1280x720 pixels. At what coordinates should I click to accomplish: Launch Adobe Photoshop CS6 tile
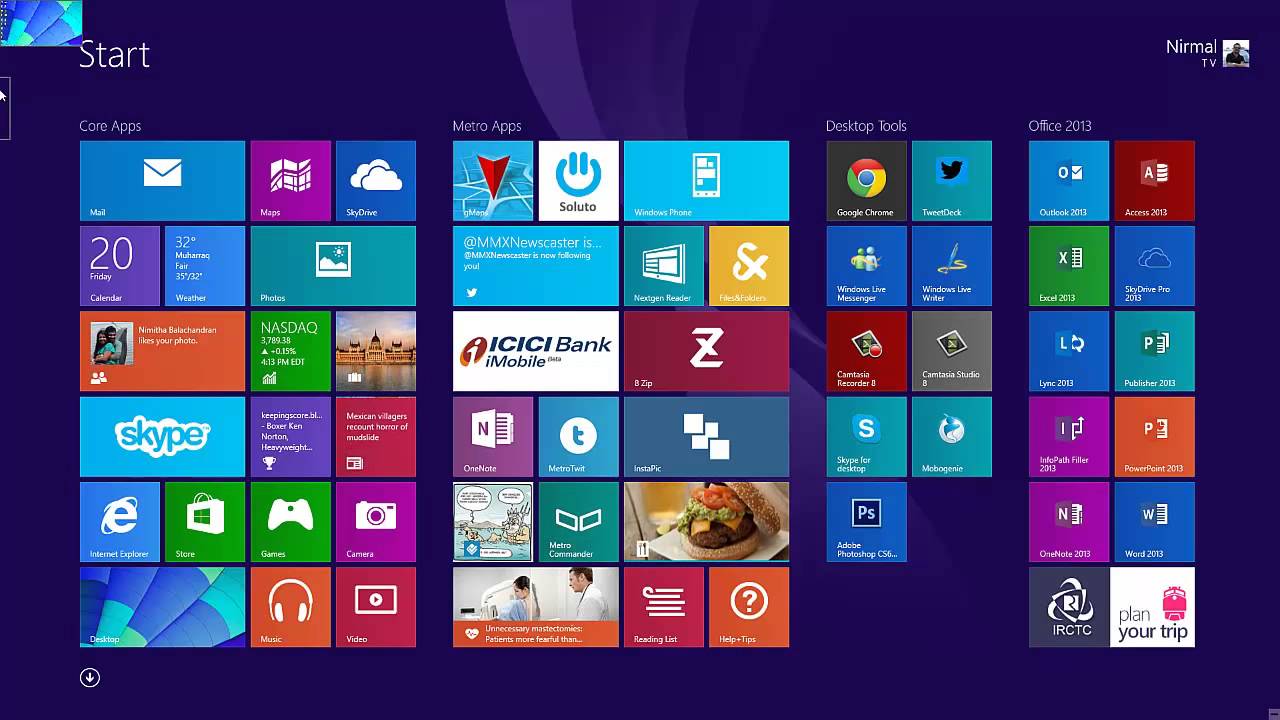866,522
